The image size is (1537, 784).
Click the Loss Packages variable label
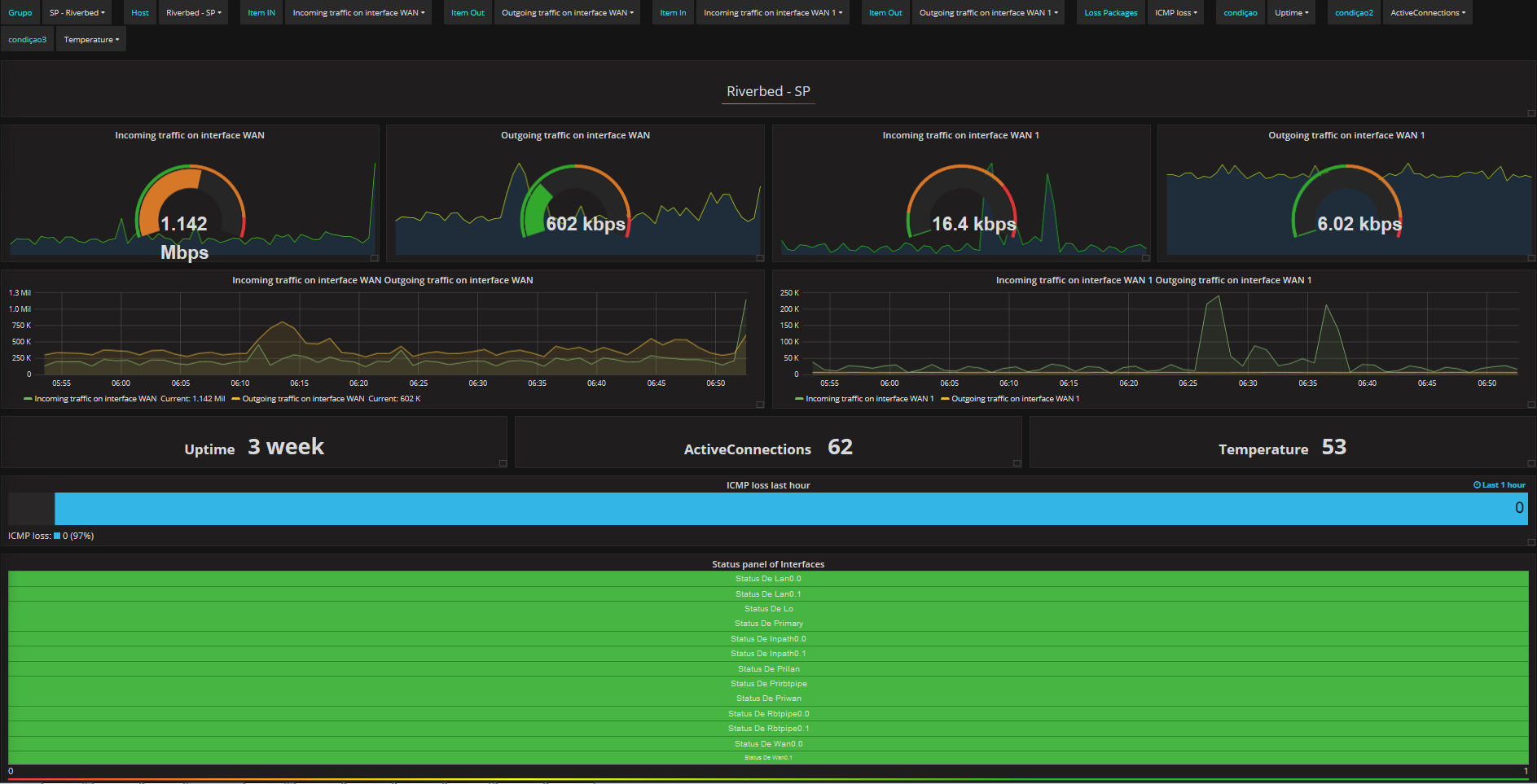coord(1111,13)
